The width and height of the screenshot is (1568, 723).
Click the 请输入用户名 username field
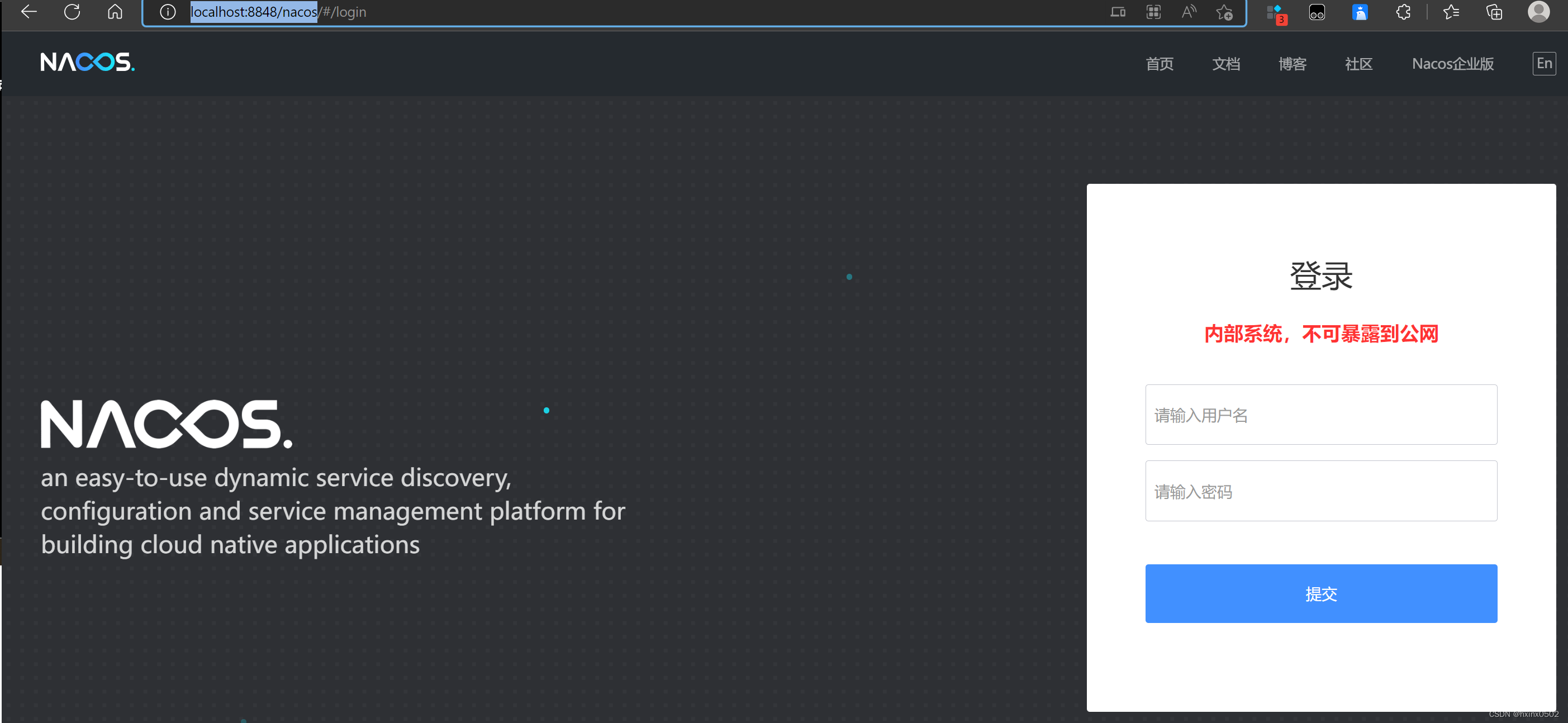pos(1320,415)
